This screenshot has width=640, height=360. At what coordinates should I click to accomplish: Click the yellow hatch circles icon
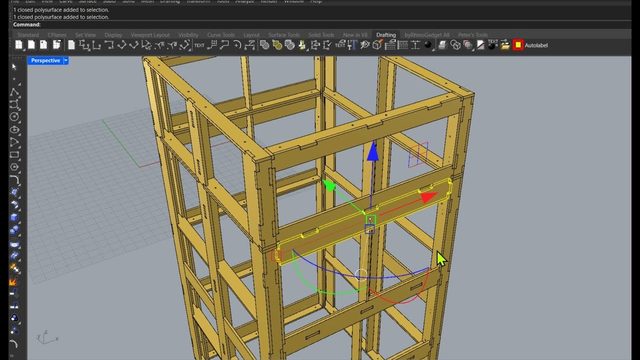coord(277,45)
